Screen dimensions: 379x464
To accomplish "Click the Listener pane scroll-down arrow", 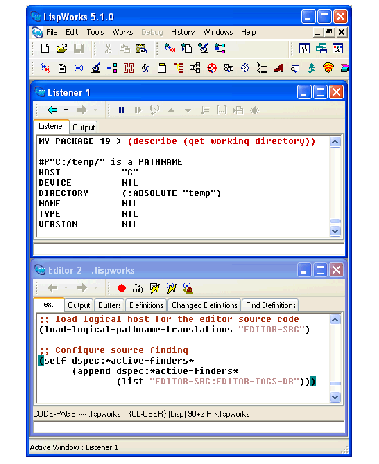I will pyautogui.click(x=335, y=231).
